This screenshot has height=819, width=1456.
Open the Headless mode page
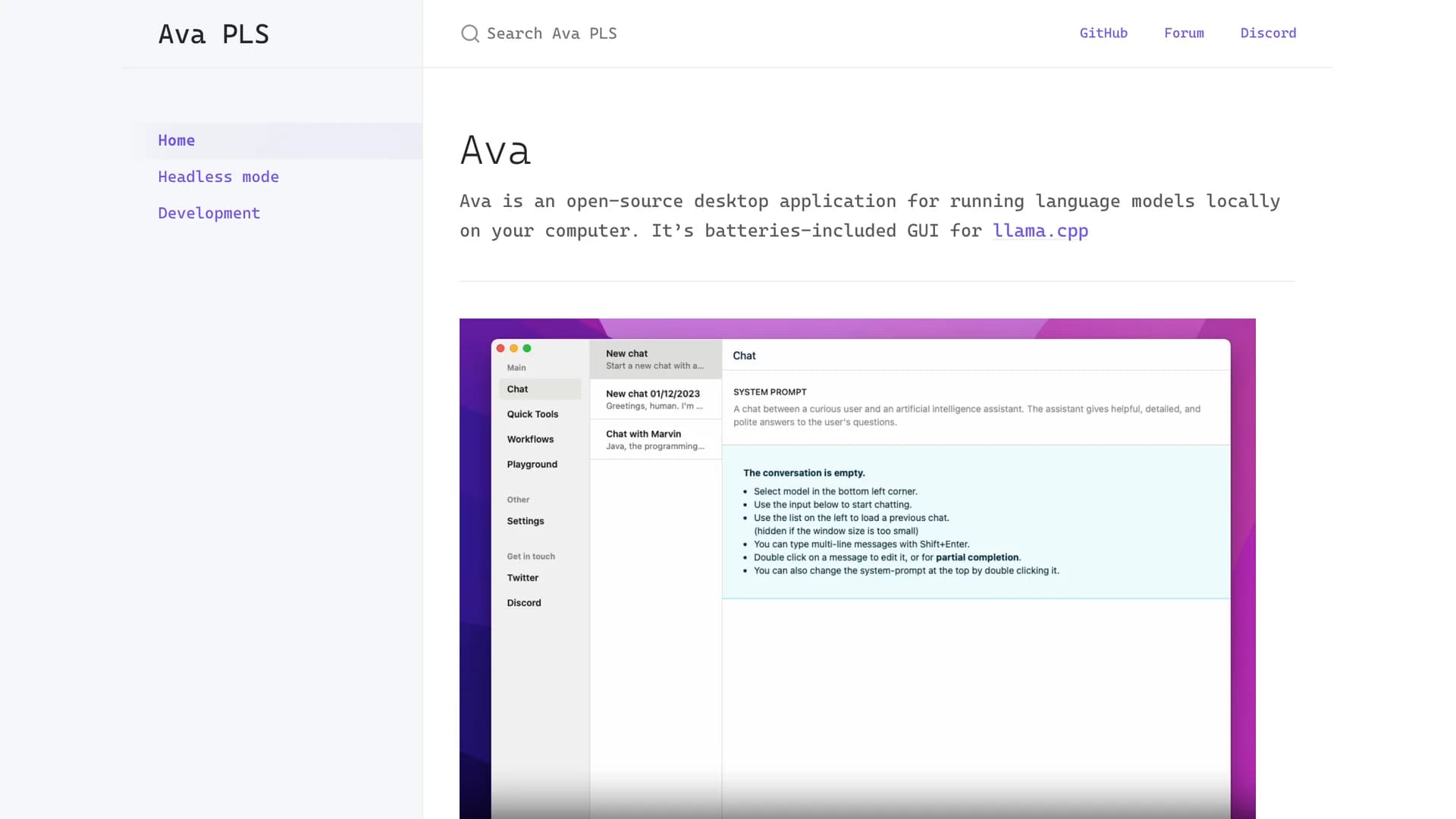tap(218, 177)
